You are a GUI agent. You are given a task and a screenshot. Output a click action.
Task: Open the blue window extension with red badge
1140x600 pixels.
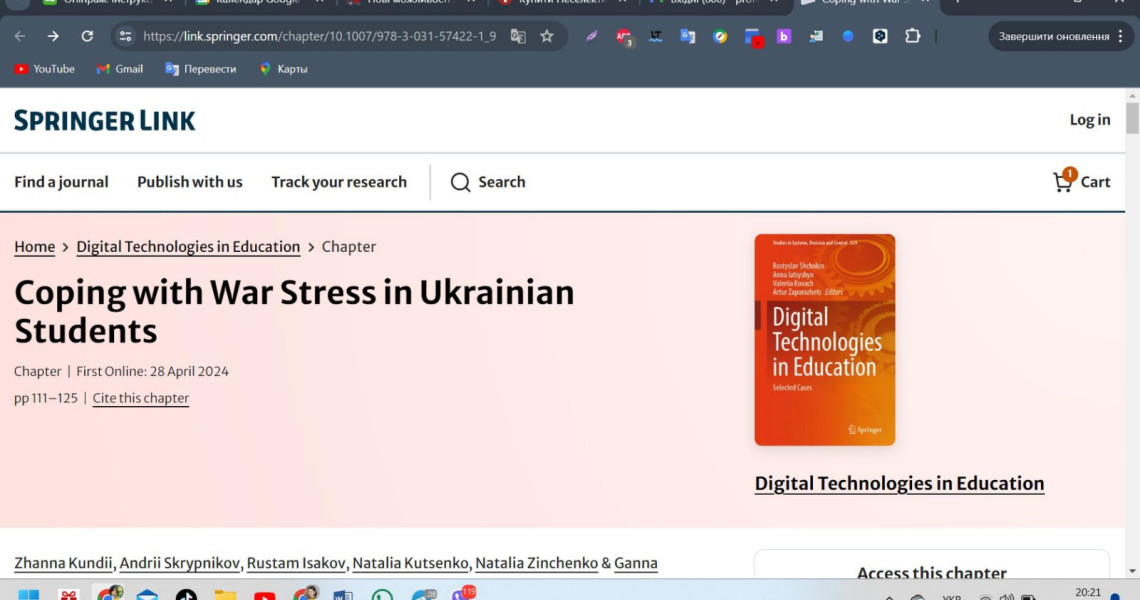pos(752,37)
